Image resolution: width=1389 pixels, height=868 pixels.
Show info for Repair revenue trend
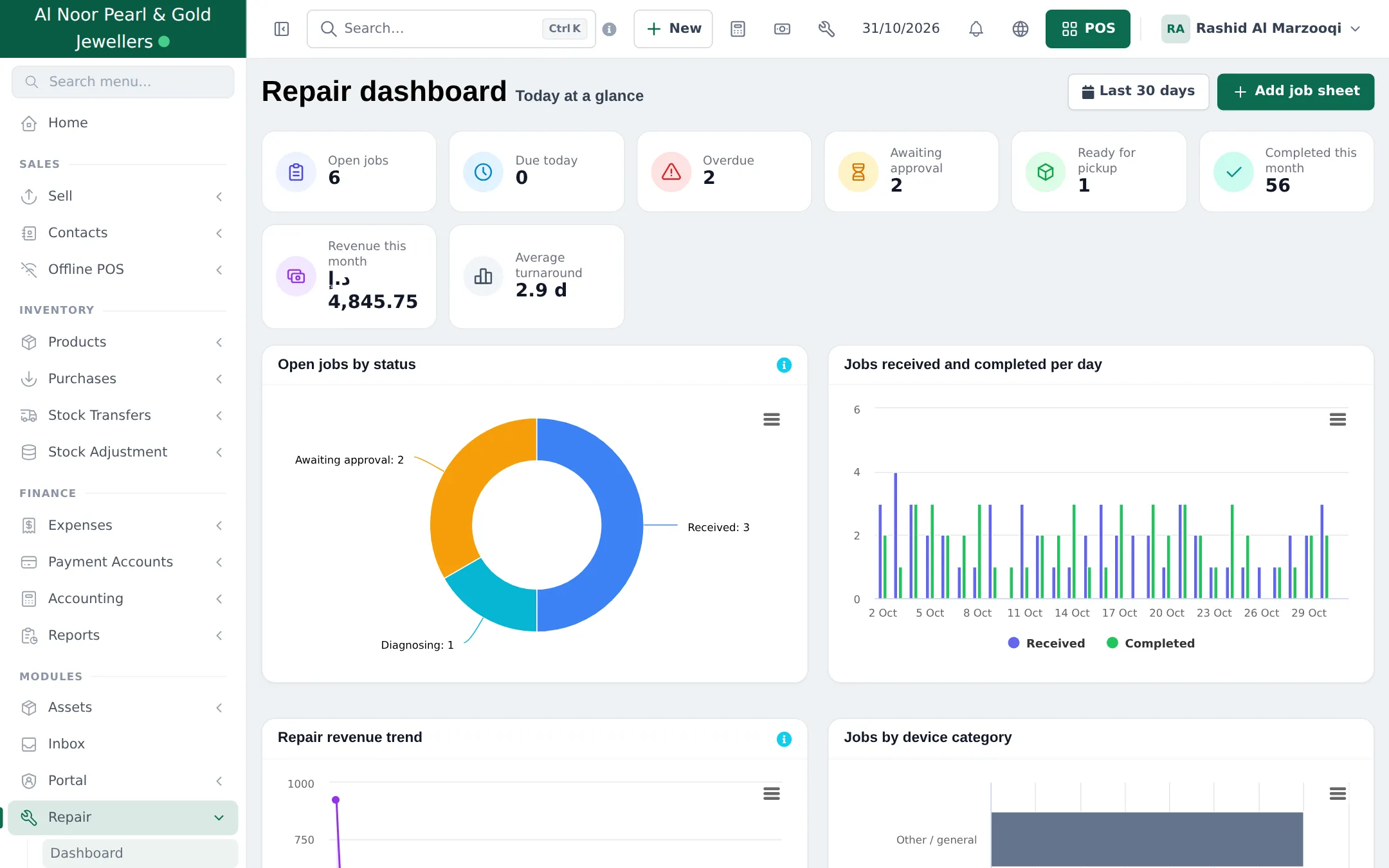784,739
